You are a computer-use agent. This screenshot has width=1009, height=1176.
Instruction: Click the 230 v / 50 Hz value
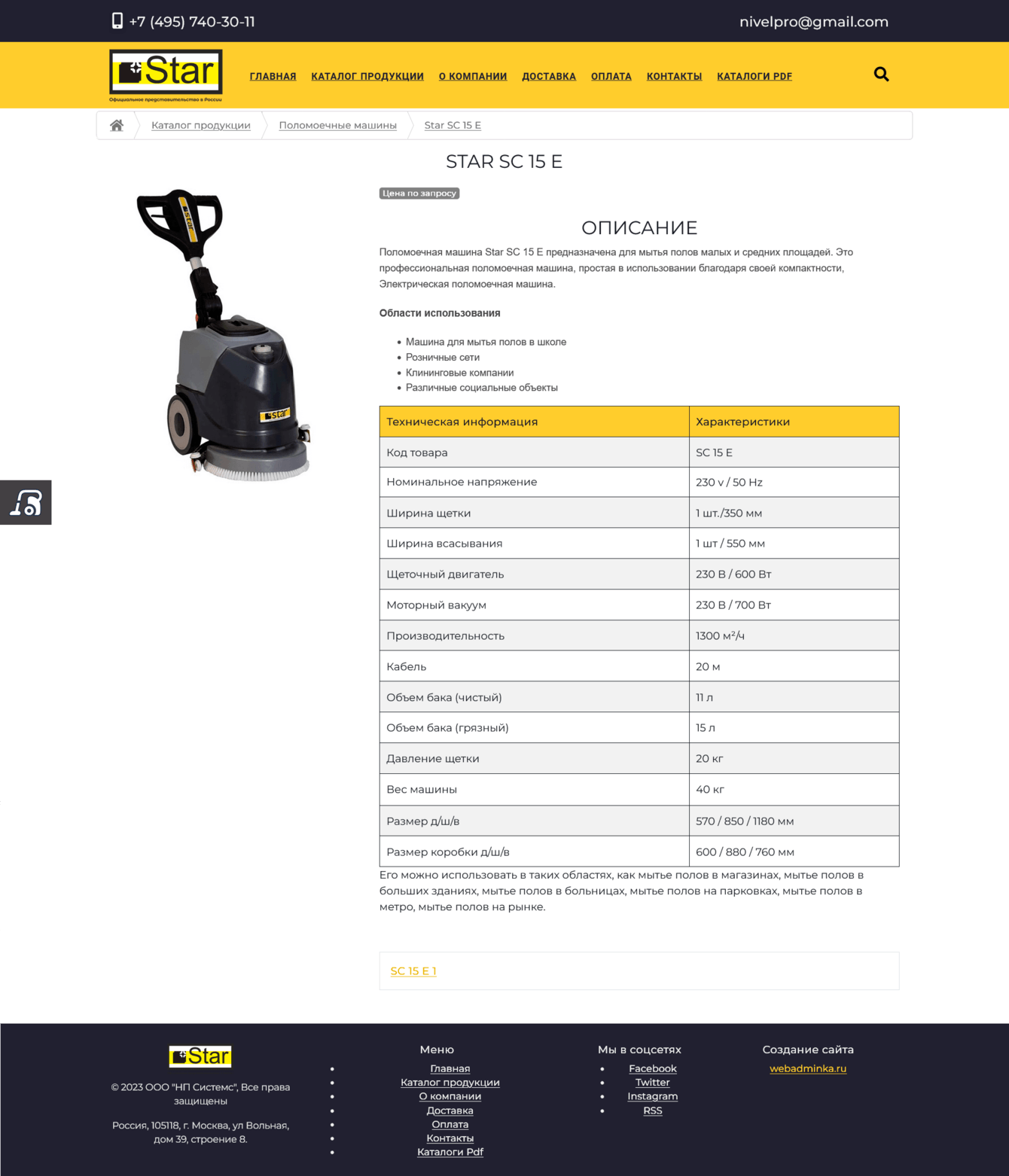pos(730,483)
